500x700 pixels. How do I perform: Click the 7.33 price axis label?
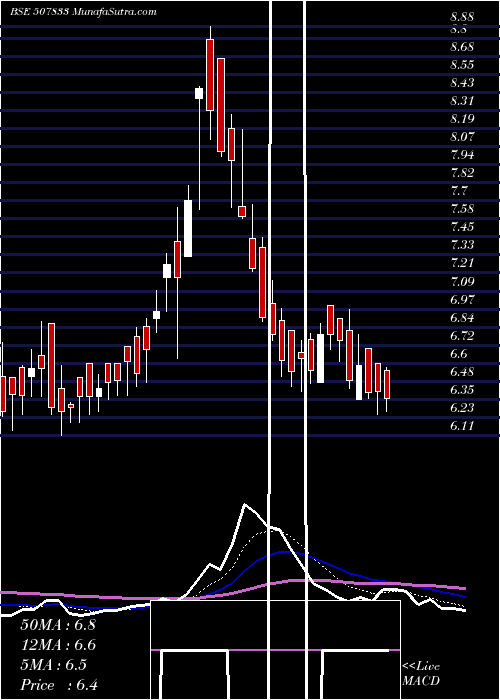(462, 245)
